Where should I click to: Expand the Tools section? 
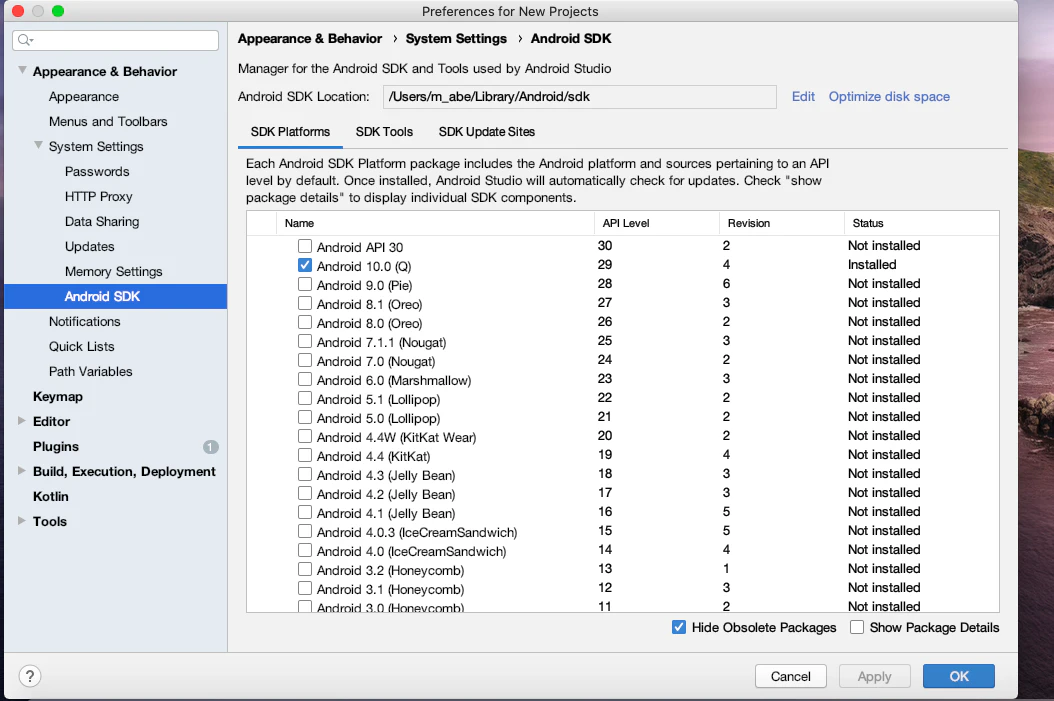pyautogui.click(x=22, y=520)
